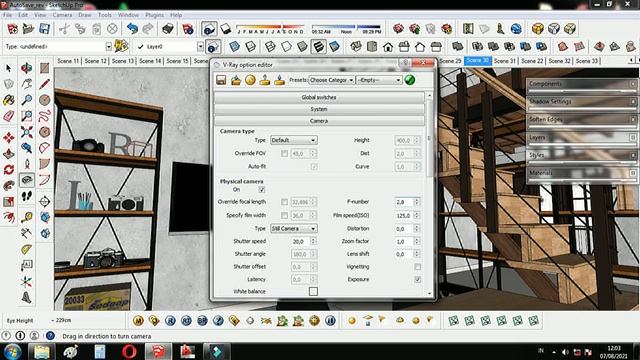
Task: Switch to Scene 11 tab
Action: pyautogui.click(x=68, y=61)
